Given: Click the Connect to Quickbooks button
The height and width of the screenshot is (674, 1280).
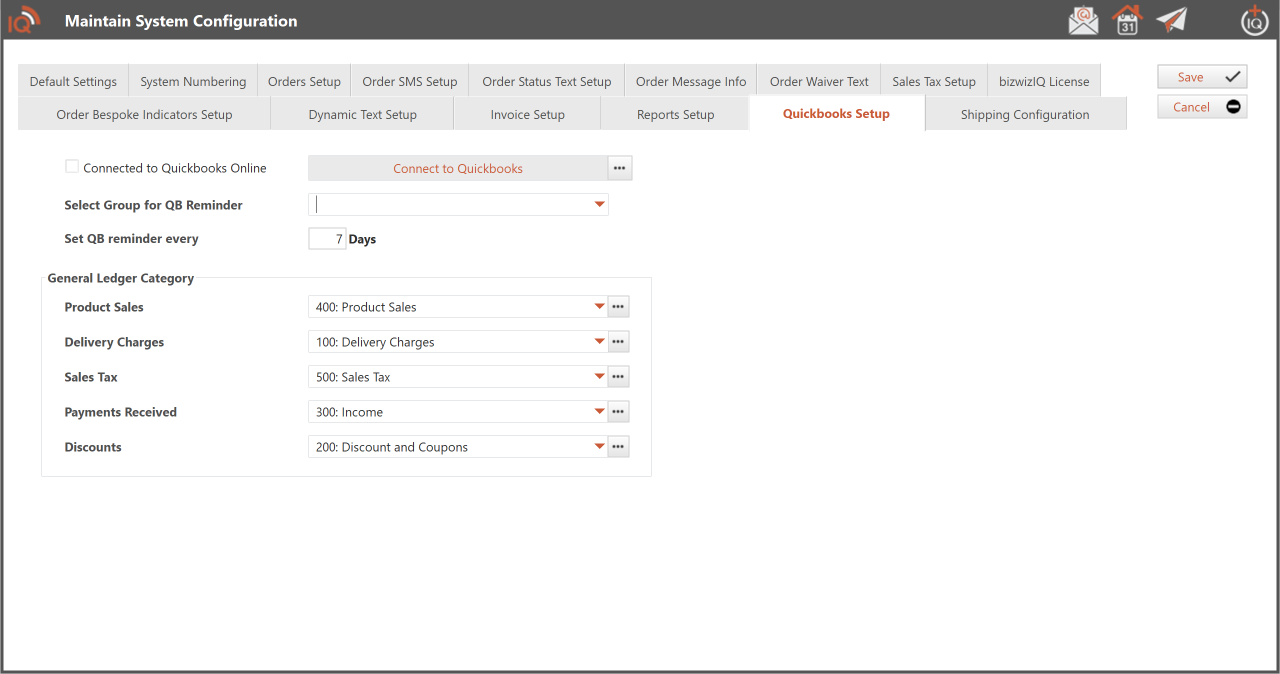Looking at the screenshot, I should [458, 168].
